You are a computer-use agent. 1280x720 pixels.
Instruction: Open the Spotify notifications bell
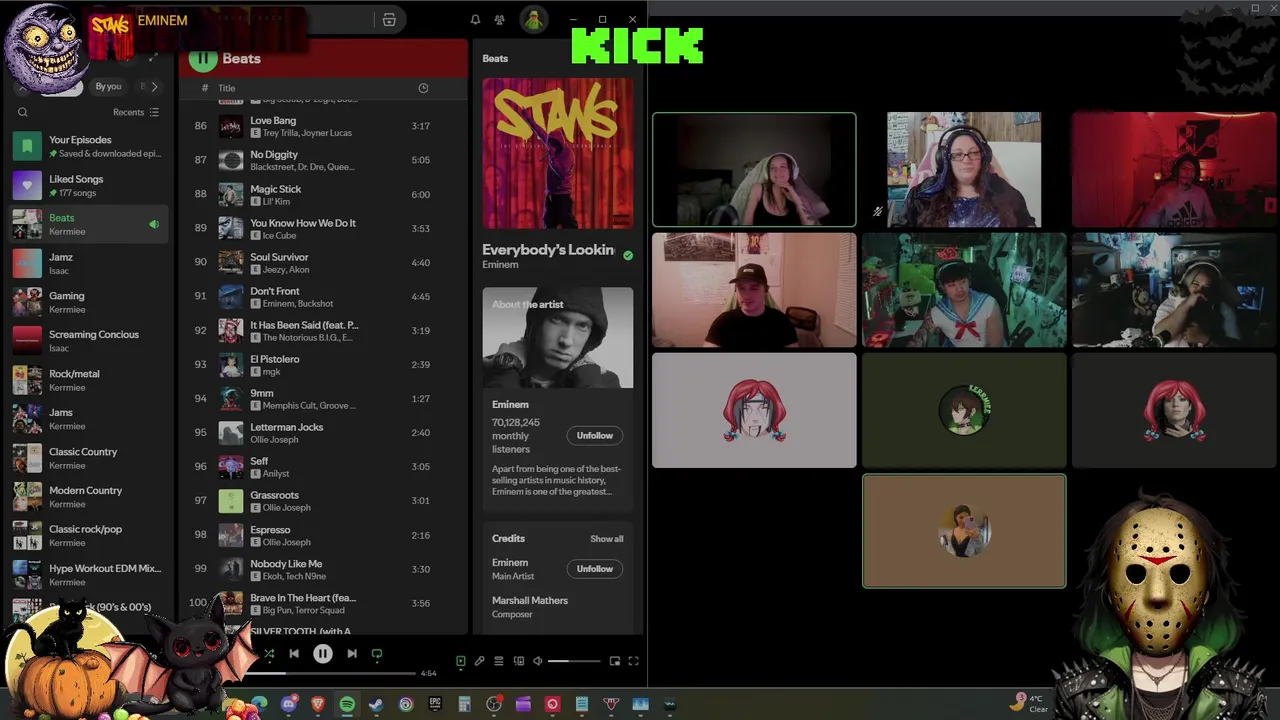pos(475,20)
